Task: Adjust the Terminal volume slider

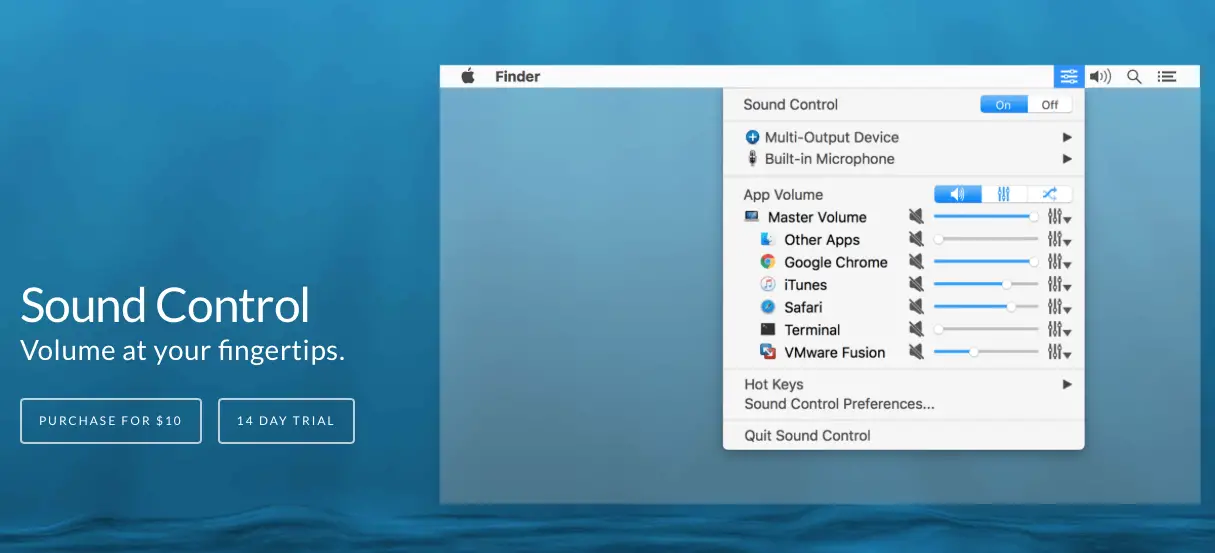Action: tap(986, 329)
